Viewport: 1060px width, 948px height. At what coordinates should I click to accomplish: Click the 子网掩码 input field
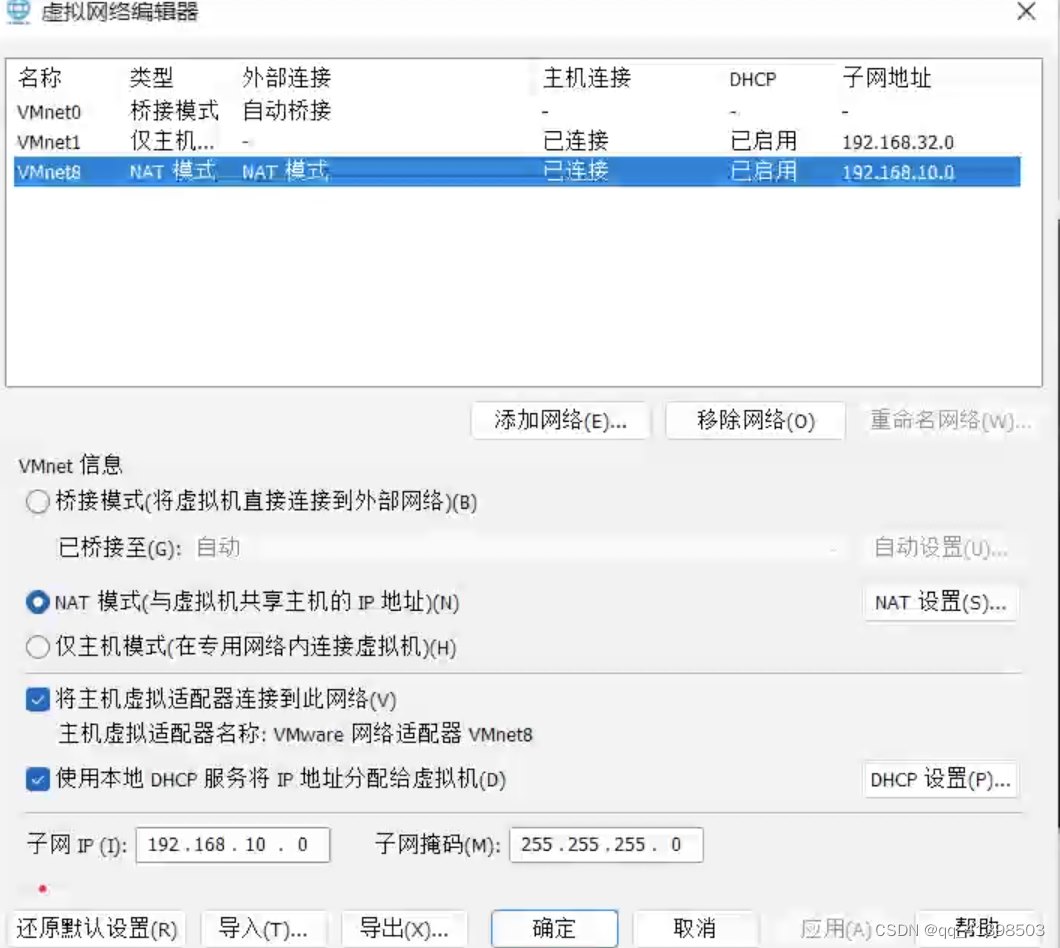(606, 845)
